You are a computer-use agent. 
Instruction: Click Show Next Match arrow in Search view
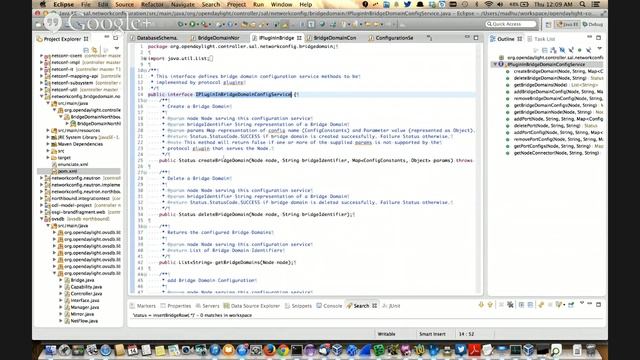pyautogui.click(x=481, y=304)
